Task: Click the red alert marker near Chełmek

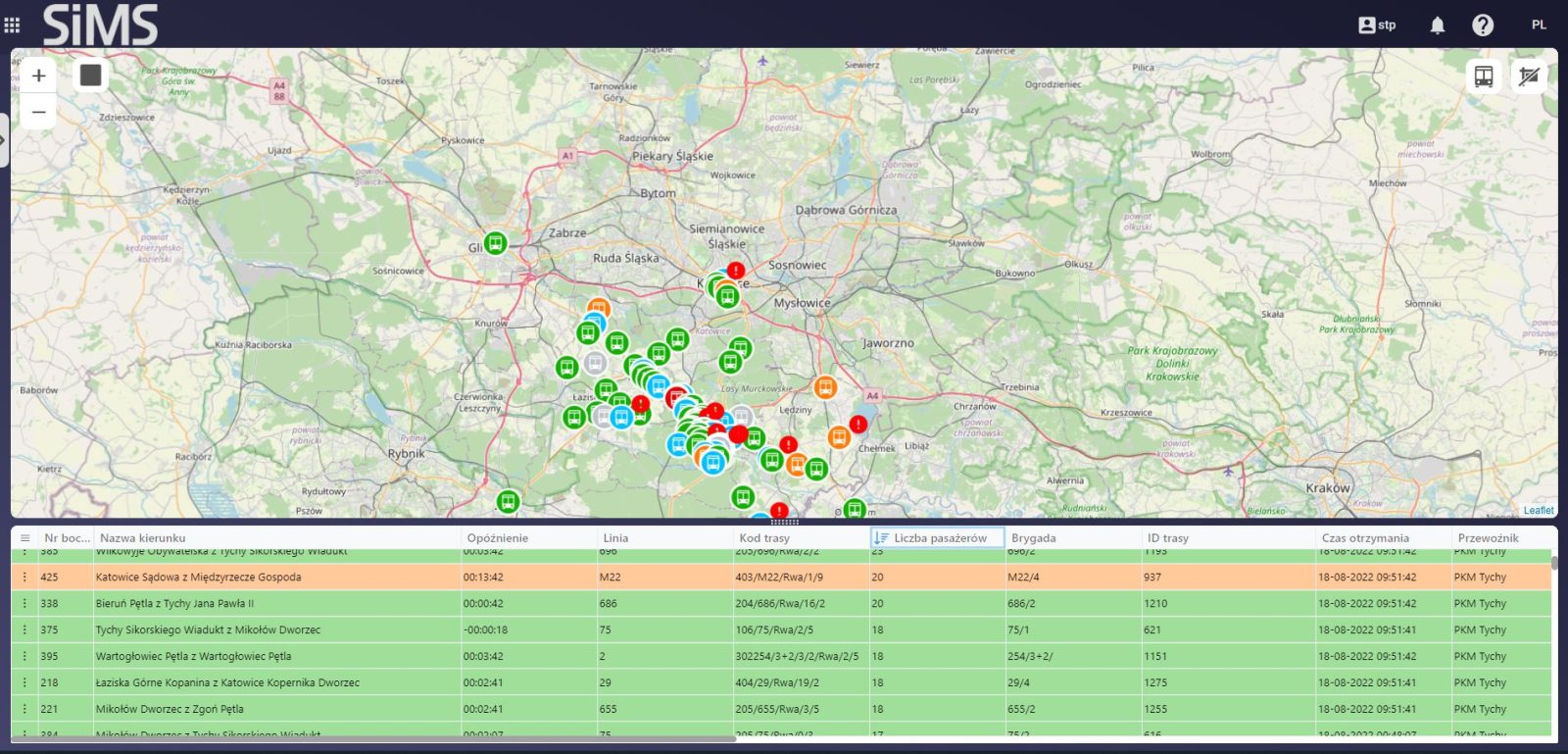Action: (x=857, y=424)
